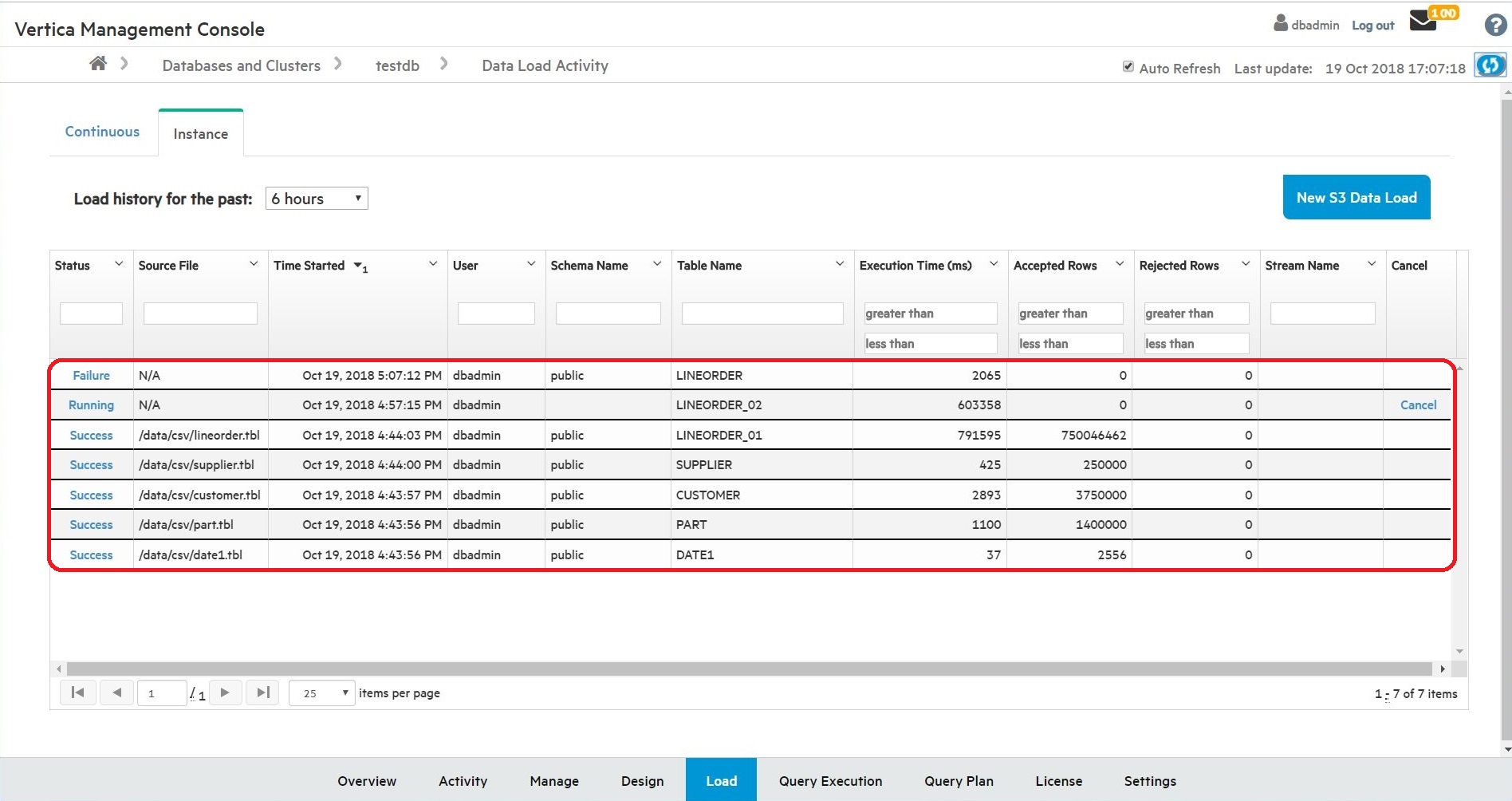Image resolution: width=1512 pixels, height=801 pixels.
Task: Open the Query Execution tab
Action: [x=830, y=781]
